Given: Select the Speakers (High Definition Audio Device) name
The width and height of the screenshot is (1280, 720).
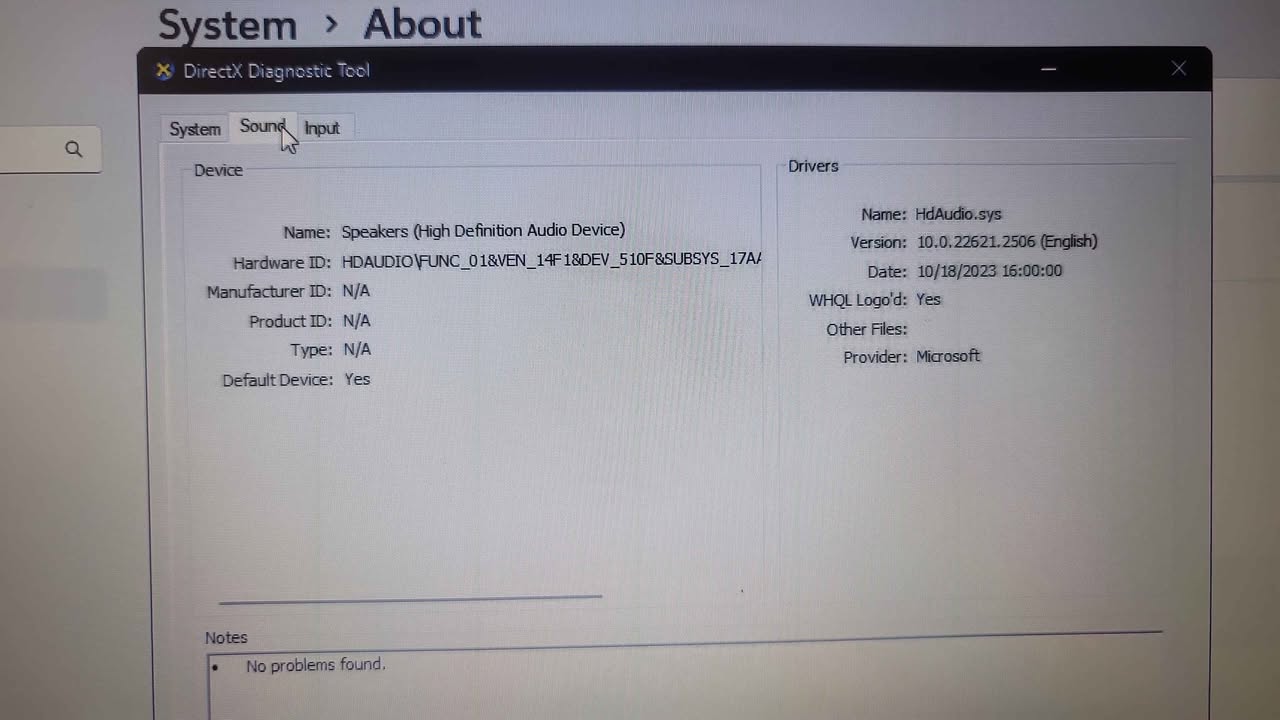Looking at the screenshot, I should [x=483, y=230].
